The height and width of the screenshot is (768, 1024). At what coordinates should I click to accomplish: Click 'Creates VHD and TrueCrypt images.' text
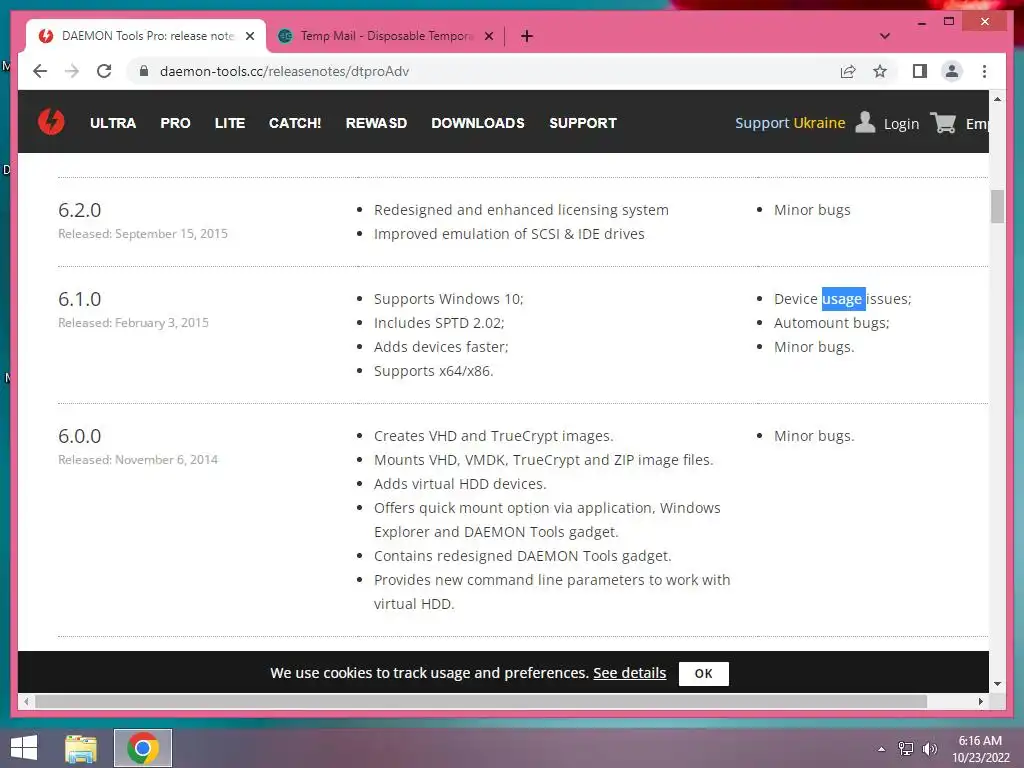point(493,436)
